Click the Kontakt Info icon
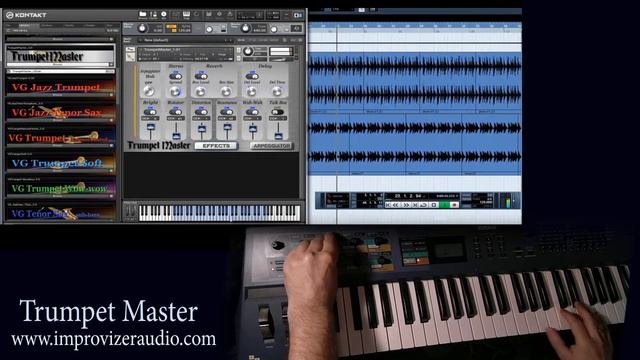The image size is (640, 360). pos(164,15)
